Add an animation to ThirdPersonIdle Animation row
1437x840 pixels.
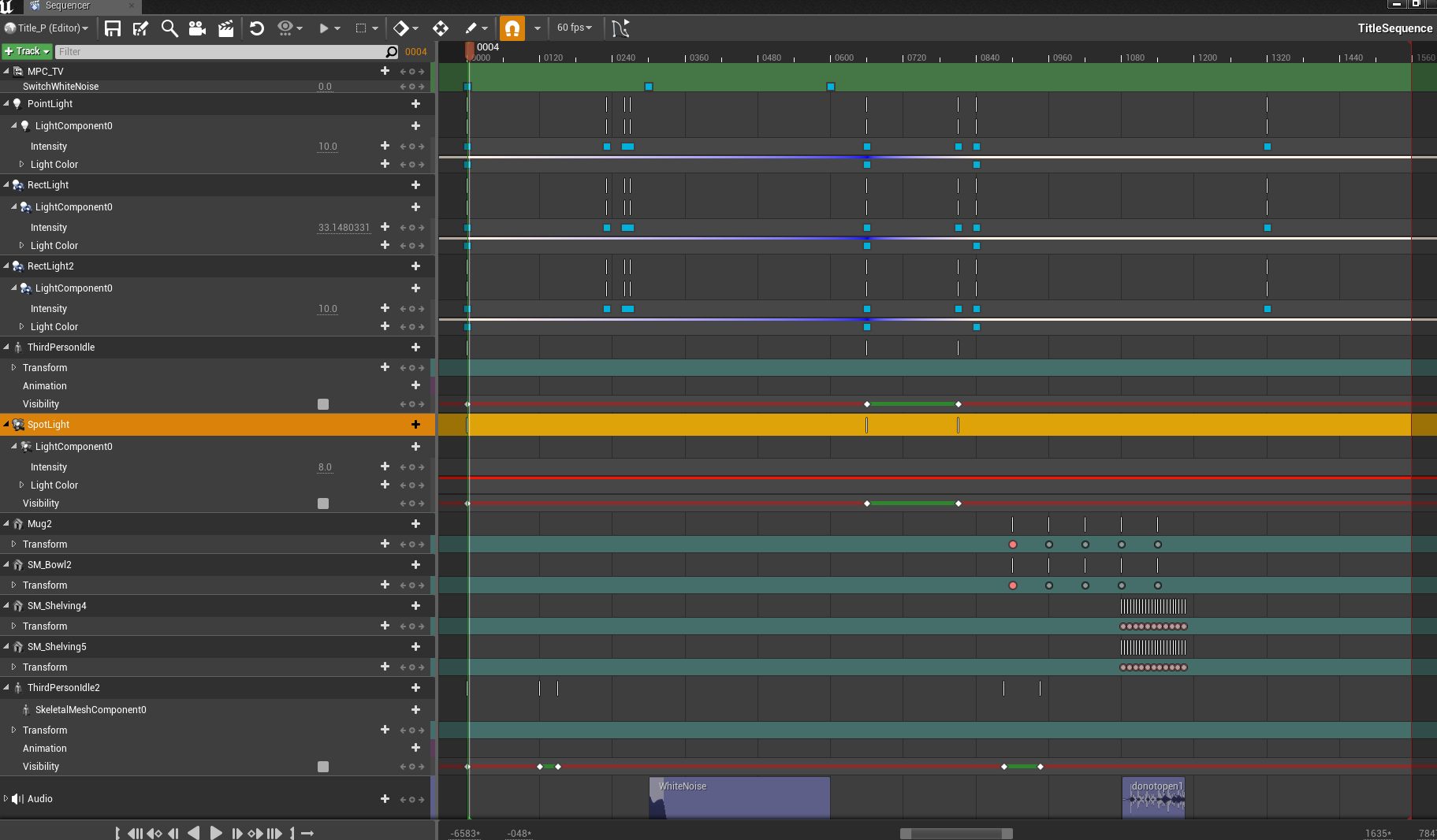tap(415, 385)
